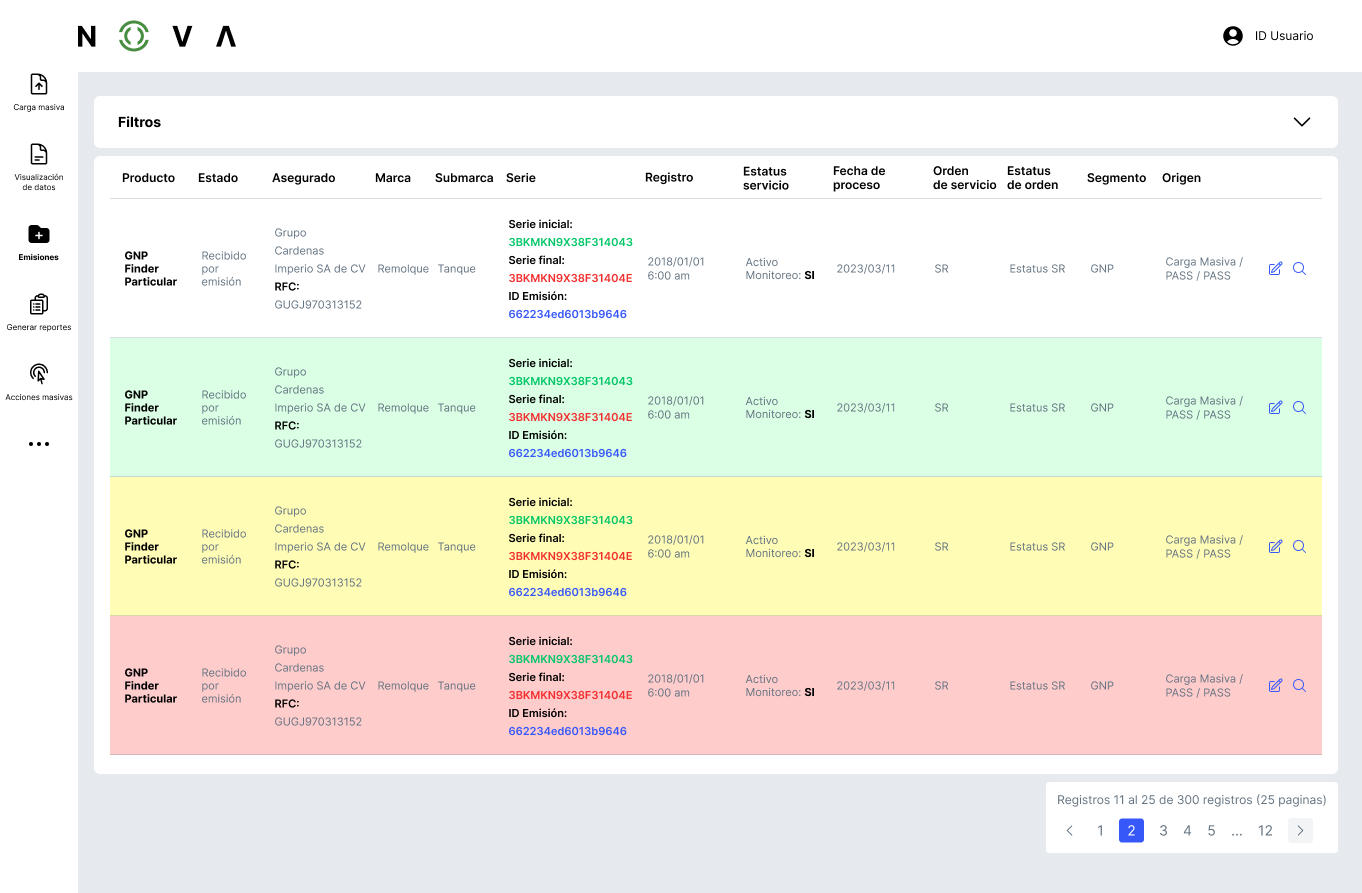Click the Origen column header
1362x893 pixels.
click(1181, 178)
